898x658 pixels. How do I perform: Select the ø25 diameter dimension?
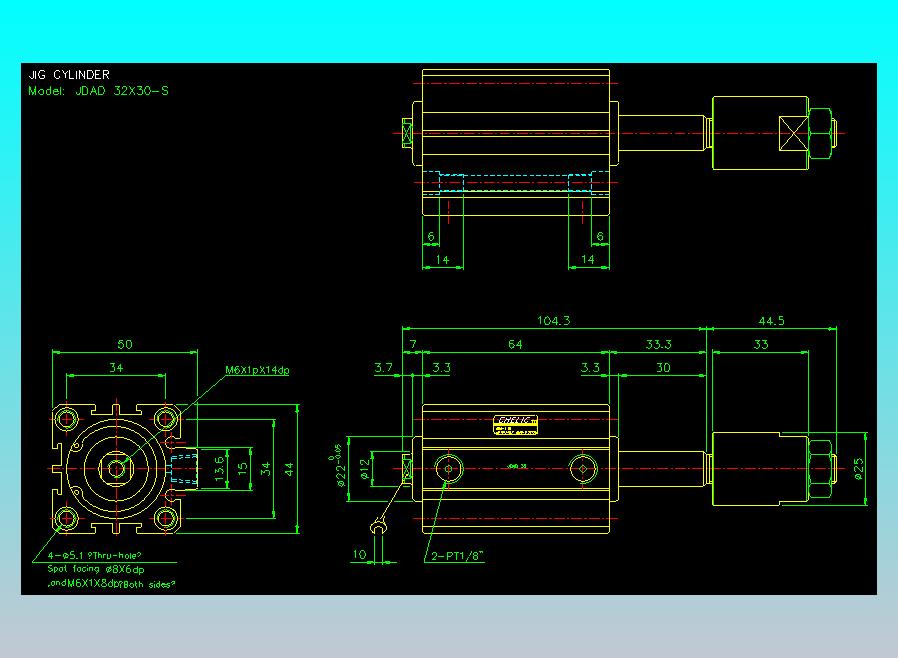tap(858, 468)
